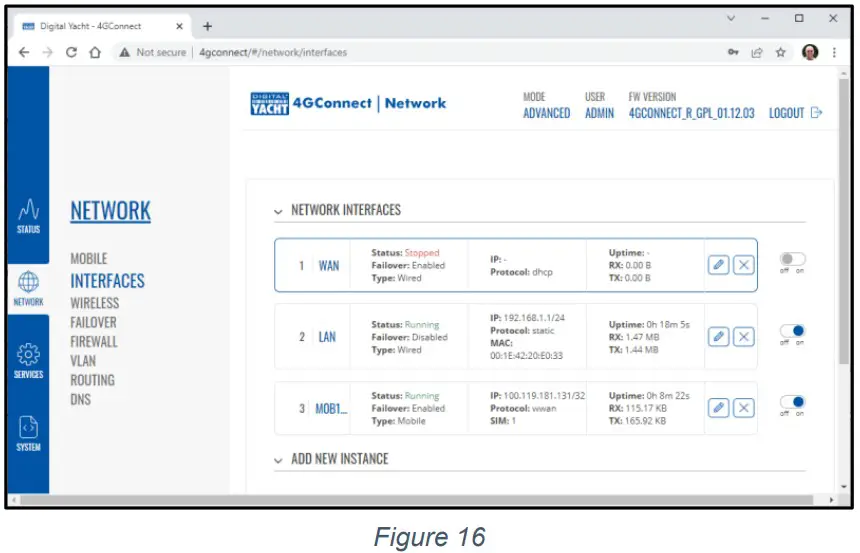
Task: Close the Digital Yacht 4GConnect tab
Action: tap(179, 26)
